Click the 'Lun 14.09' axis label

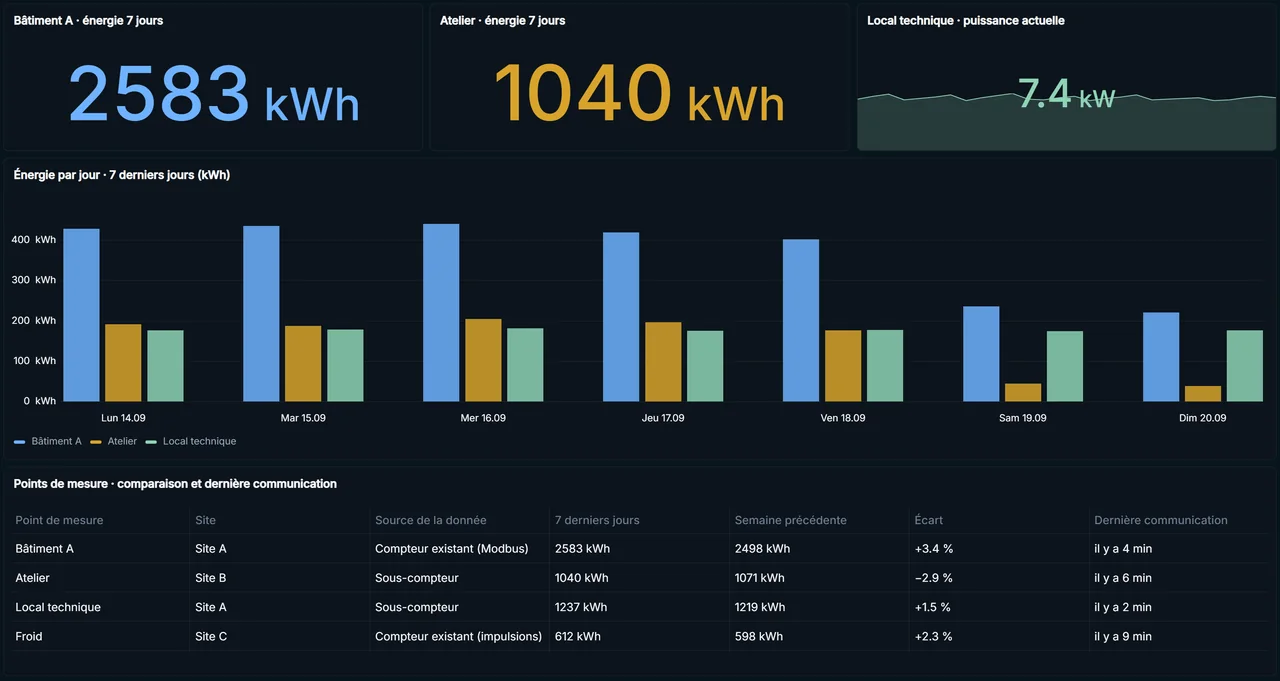123,418
